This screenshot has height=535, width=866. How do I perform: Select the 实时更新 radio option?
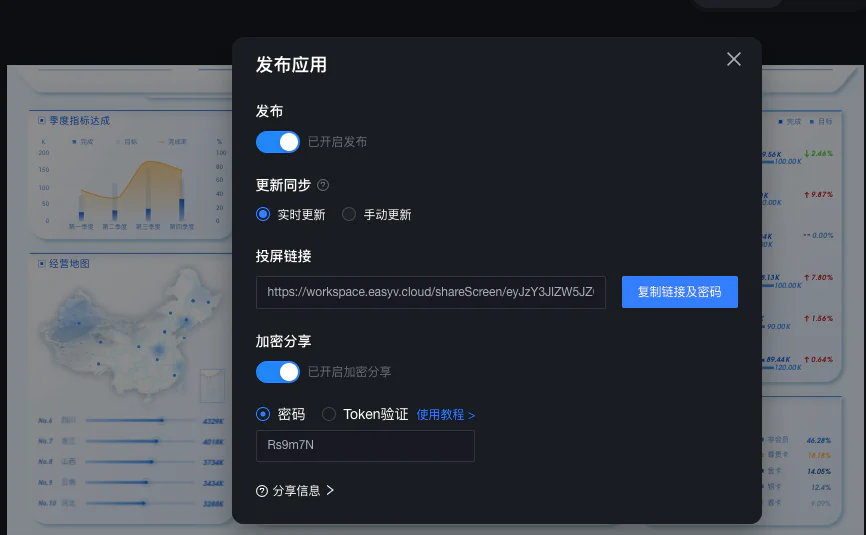coord(263,214)
